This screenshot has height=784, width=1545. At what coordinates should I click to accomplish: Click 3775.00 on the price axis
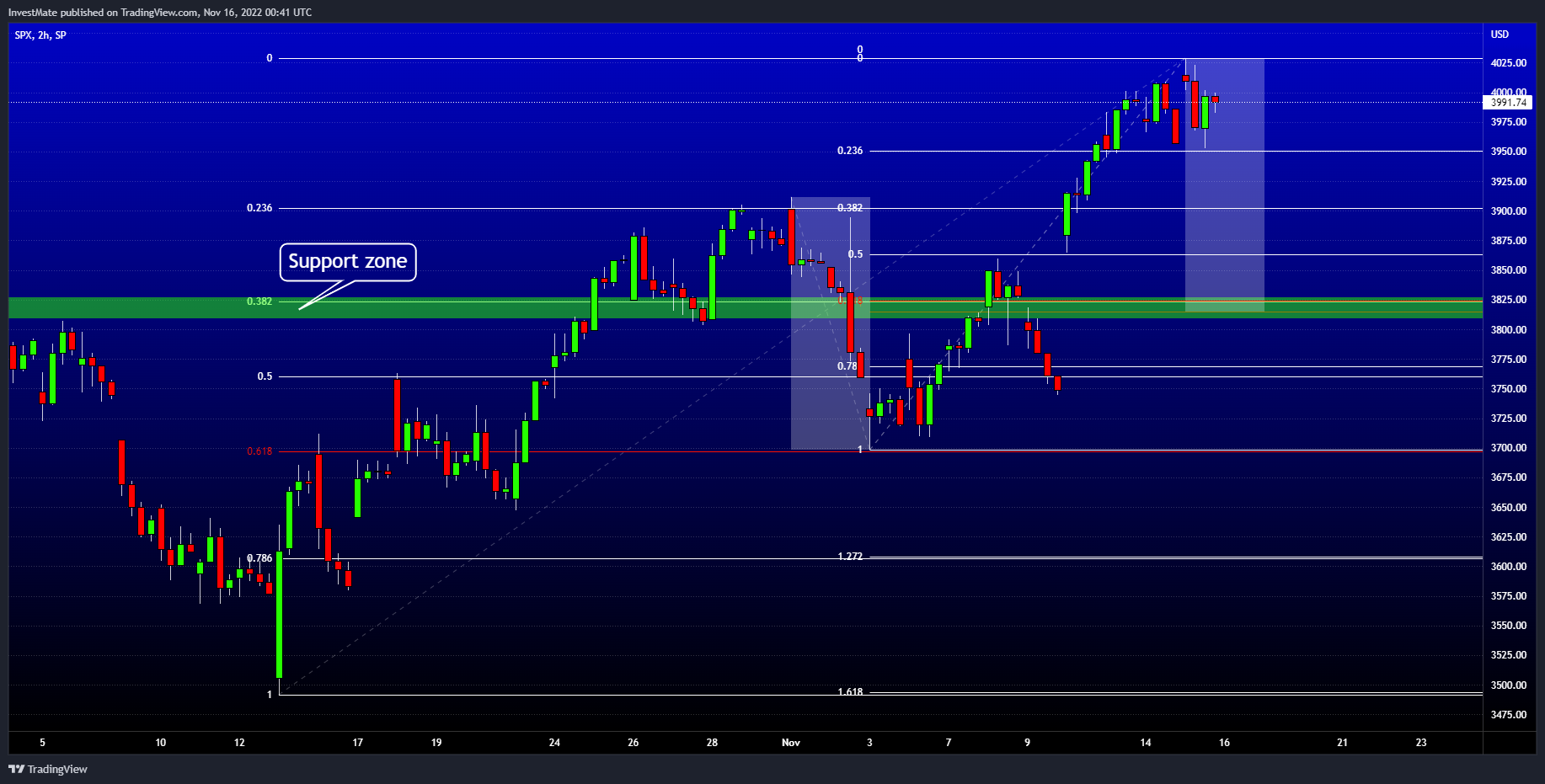(x=1508, y=360)
